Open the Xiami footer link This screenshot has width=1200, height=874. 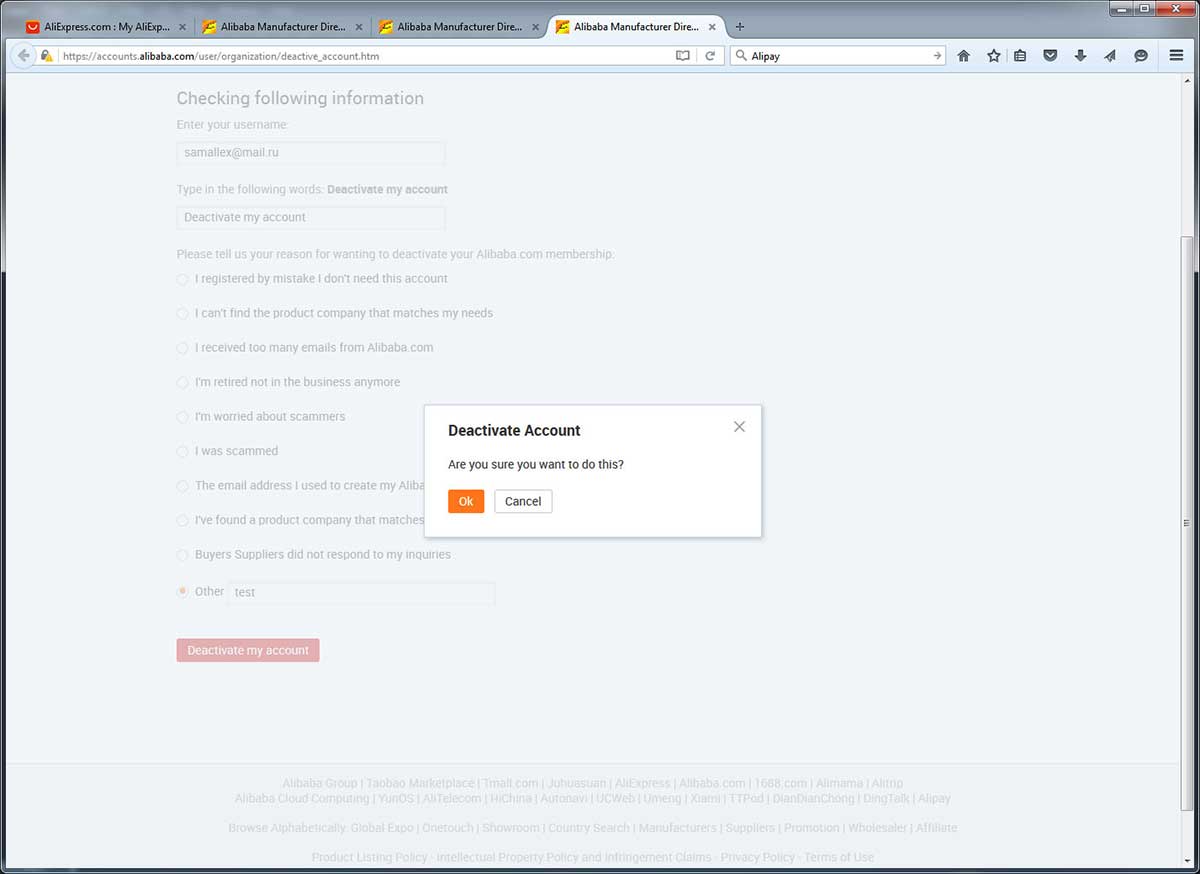(x=705, y=798)
